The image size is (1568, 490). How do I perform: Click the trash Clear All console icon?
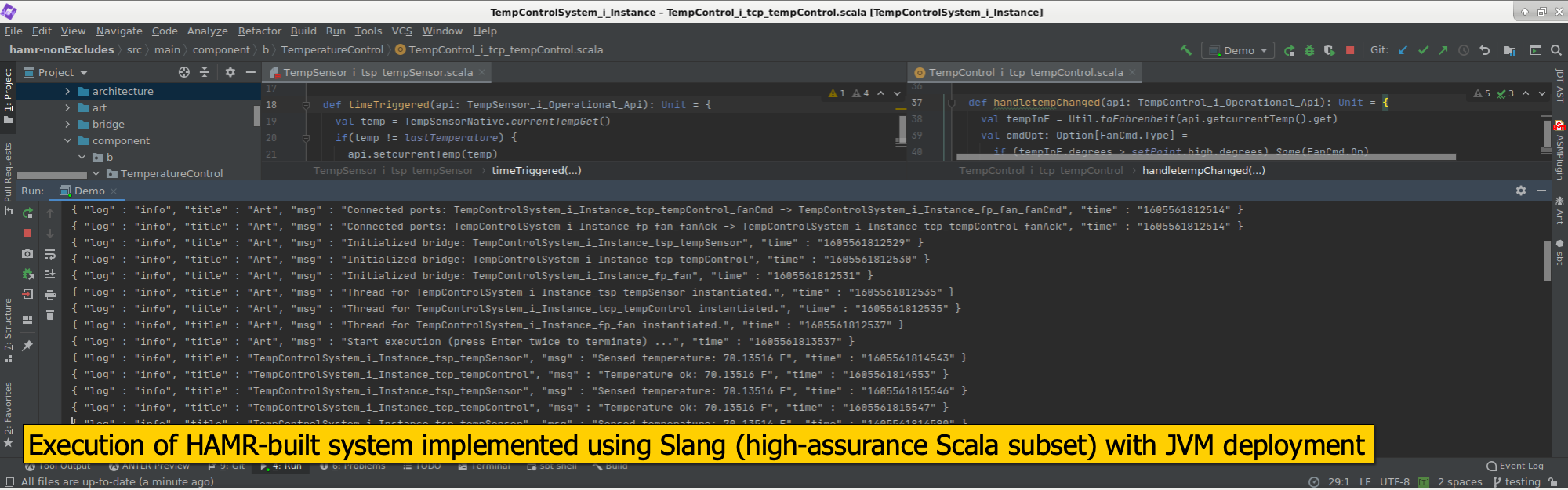pyautogui.click(x=50, y=315)
